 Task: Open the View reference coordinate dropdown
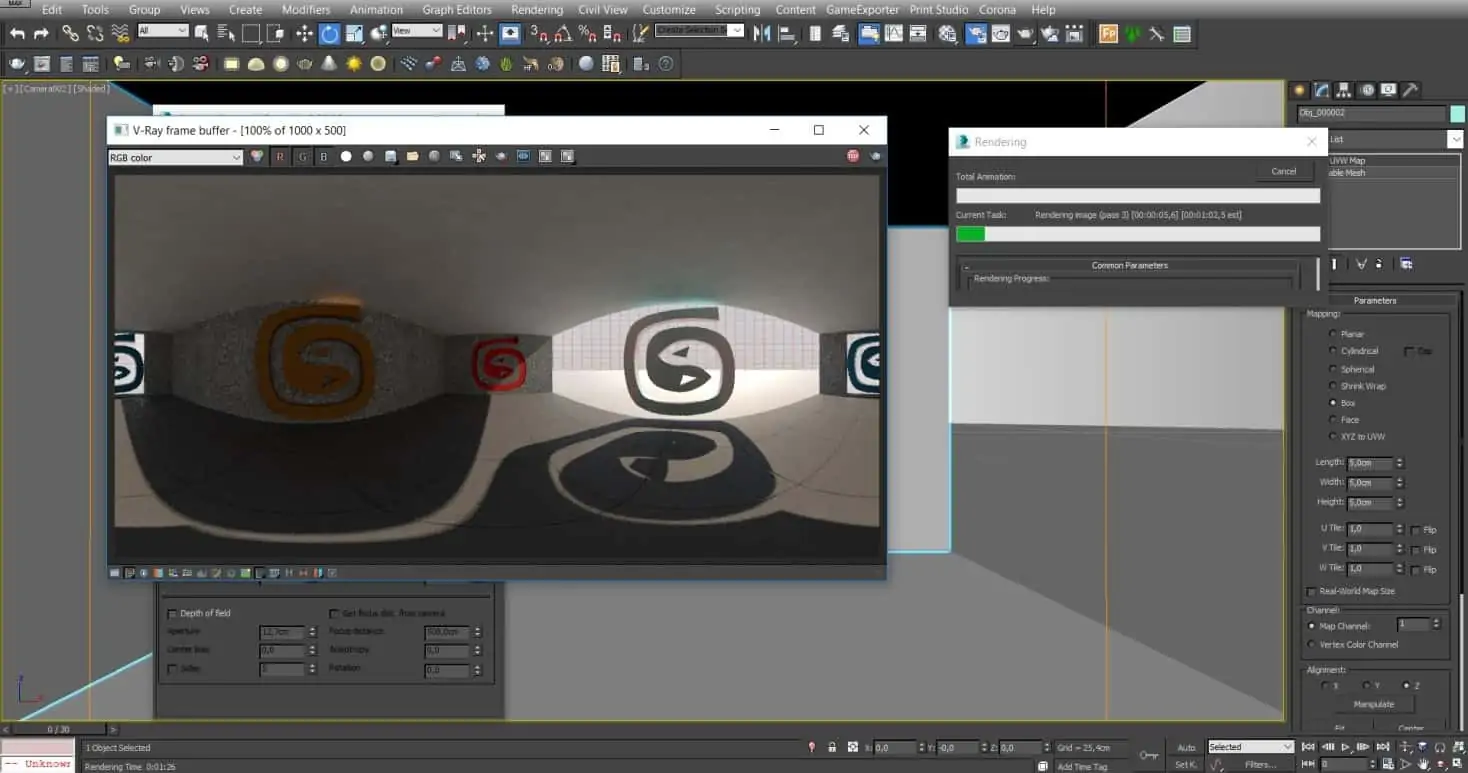pos(417,31)
